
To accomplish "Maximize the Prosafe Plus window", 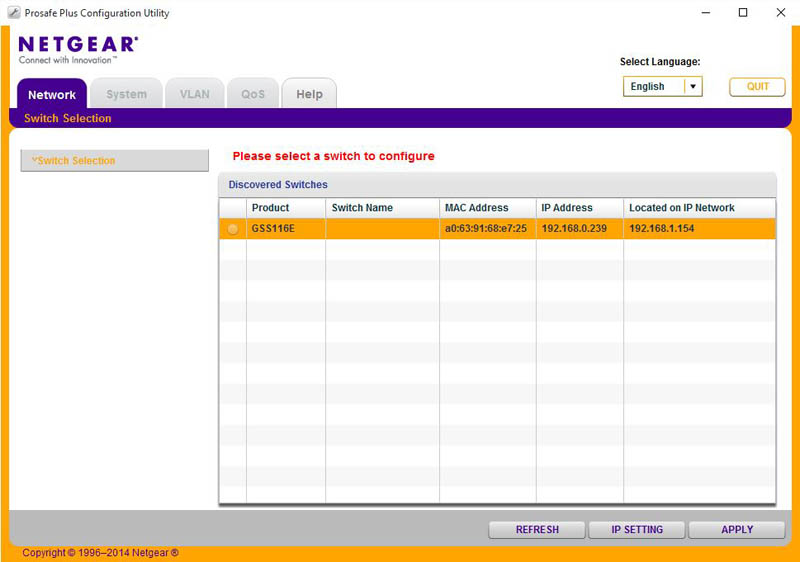I will 743,13.
